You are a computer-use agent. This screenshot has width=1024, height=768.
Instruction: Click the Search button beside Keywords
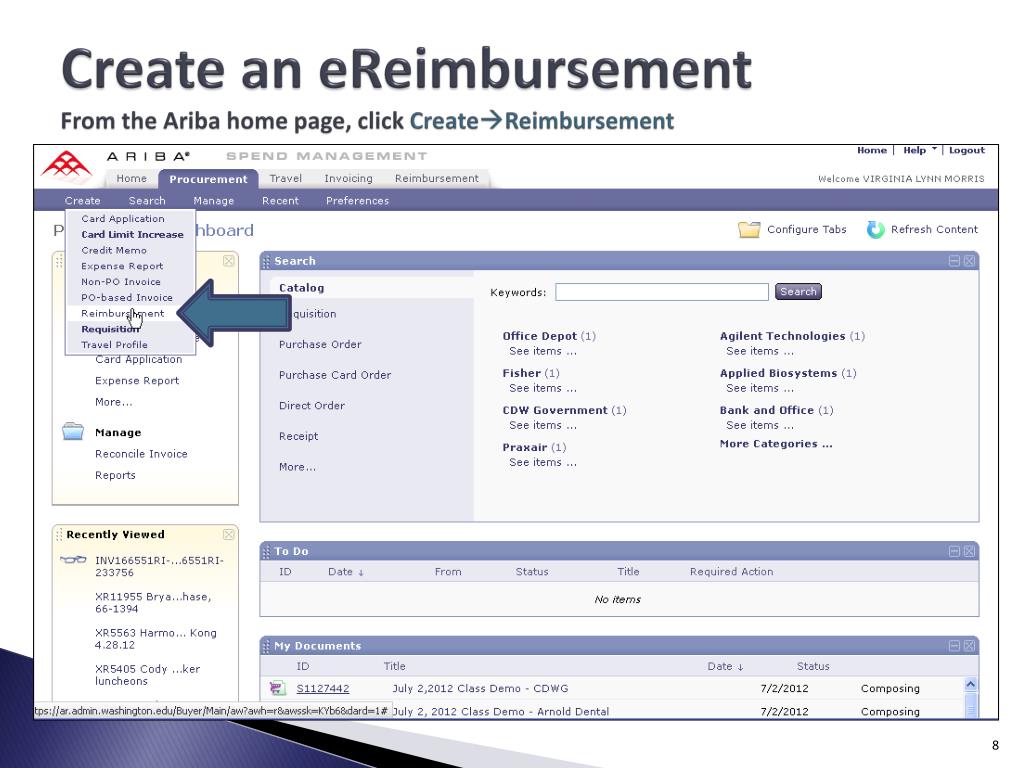click(x=798, y=291)
